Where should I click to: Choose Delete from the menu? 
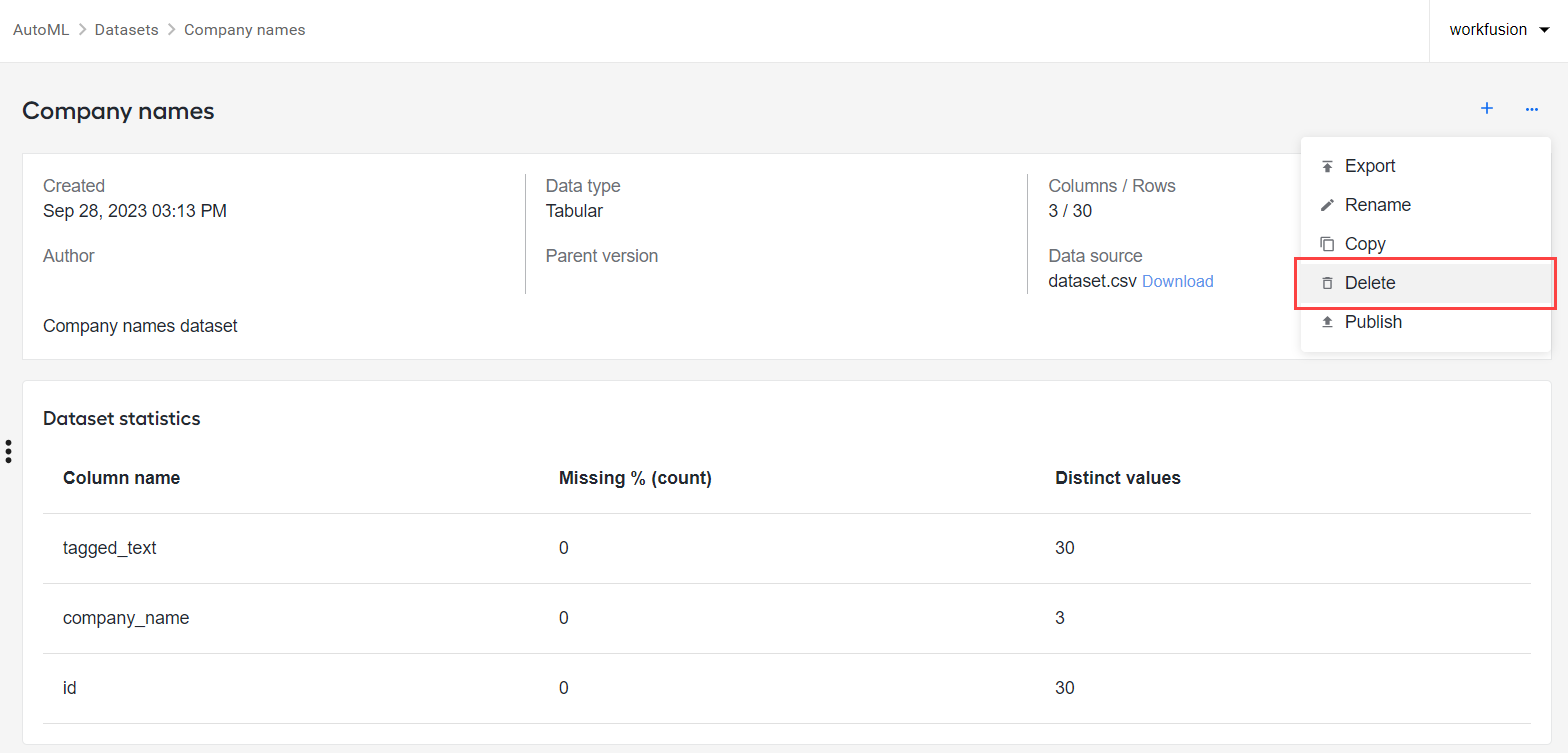[x=1426, y=283]
